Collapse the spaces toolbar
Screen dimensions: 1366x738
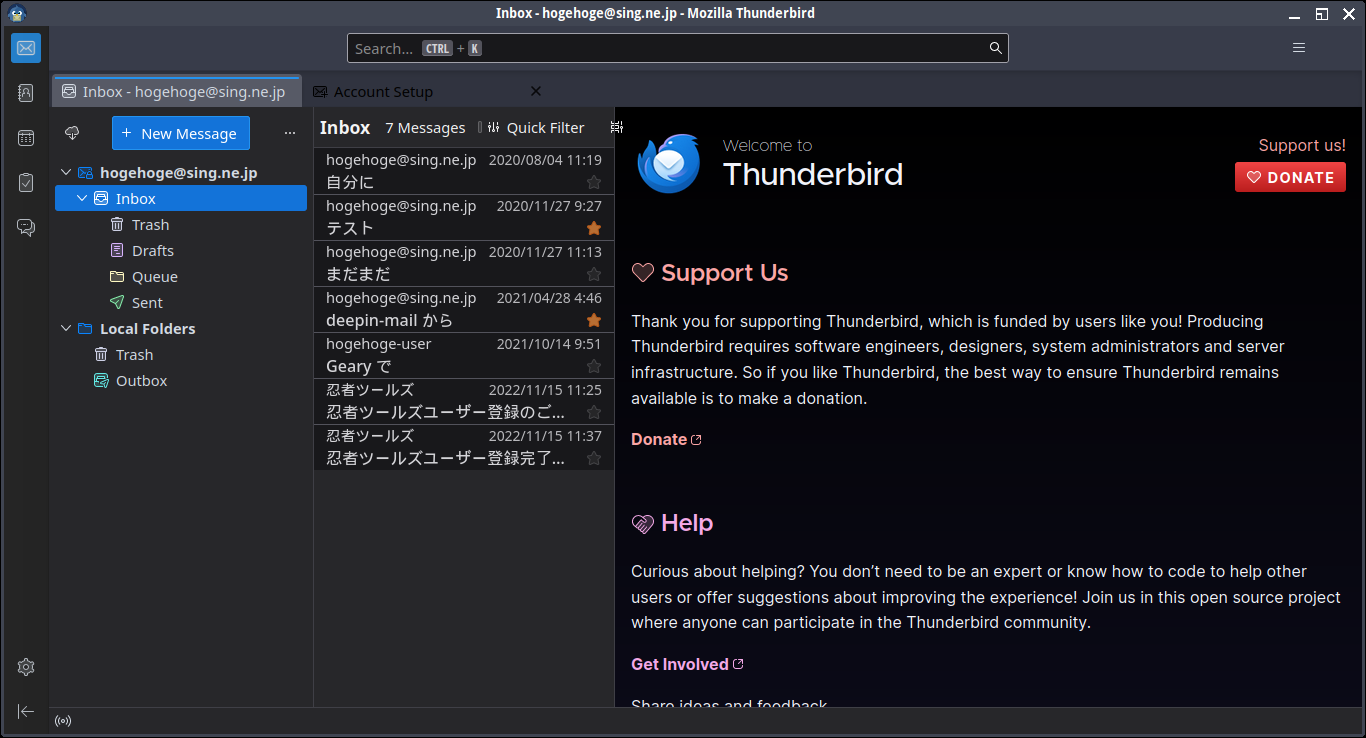click(26, 711)
